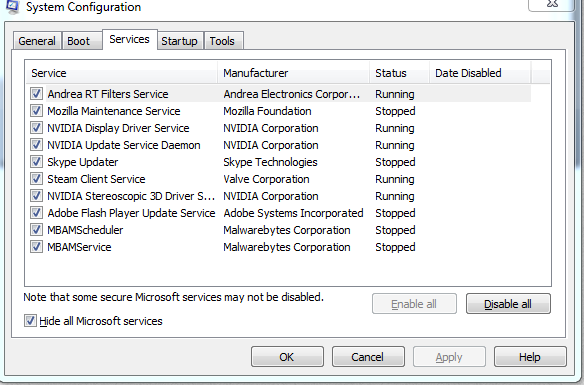The image size is (584, 385).
Task: Confirm with the OK button
Action: click(287, 357)
